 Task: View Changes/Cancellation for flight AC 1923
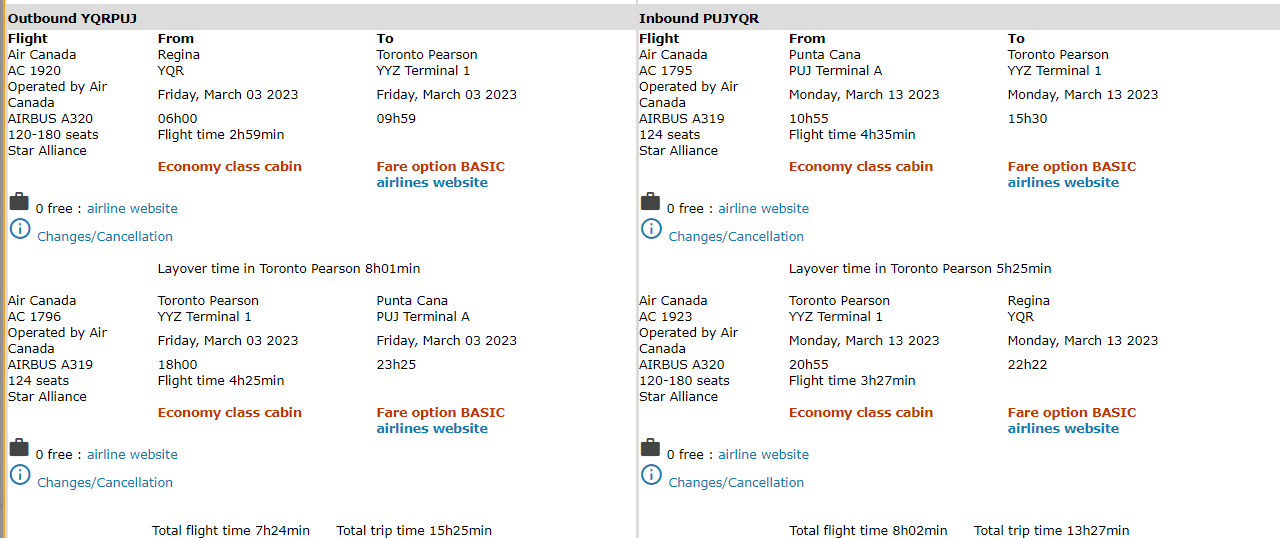click(x=736, y=483)
